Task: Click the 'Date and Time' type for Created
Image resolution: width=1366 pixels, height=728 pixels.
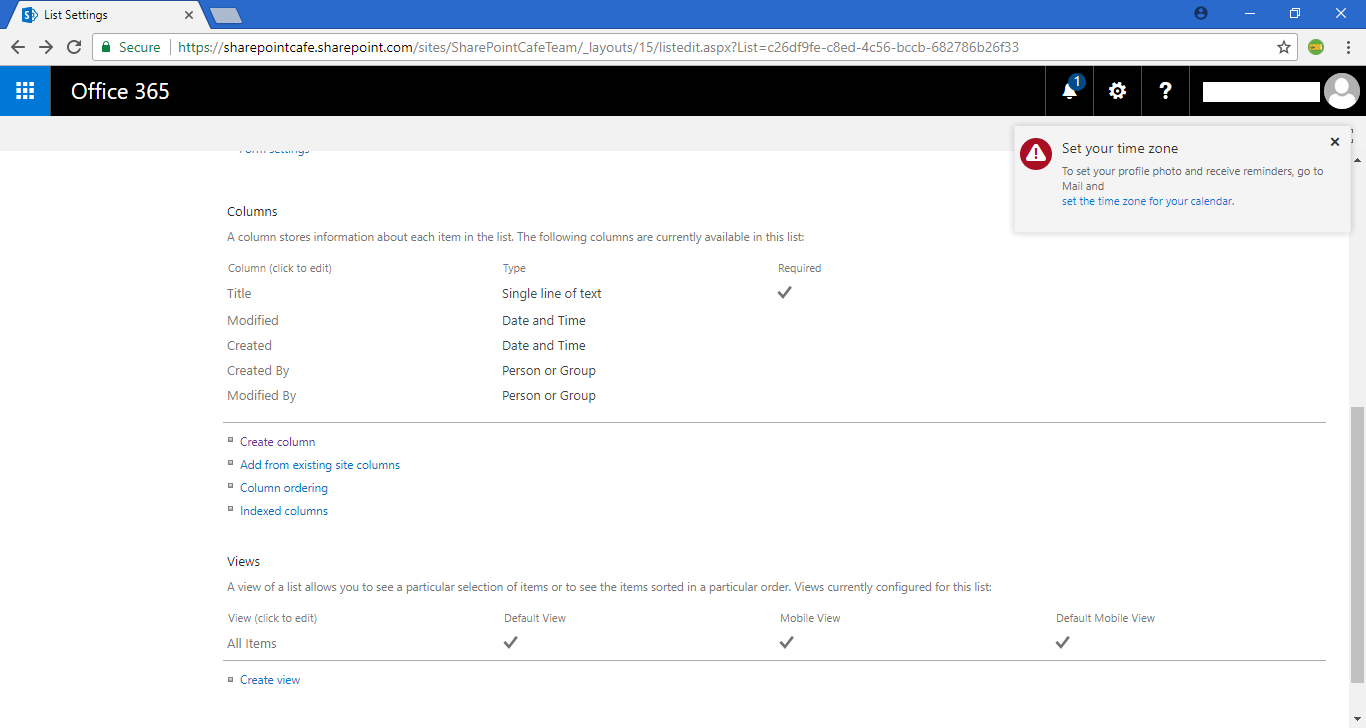Action: point(544,346)
